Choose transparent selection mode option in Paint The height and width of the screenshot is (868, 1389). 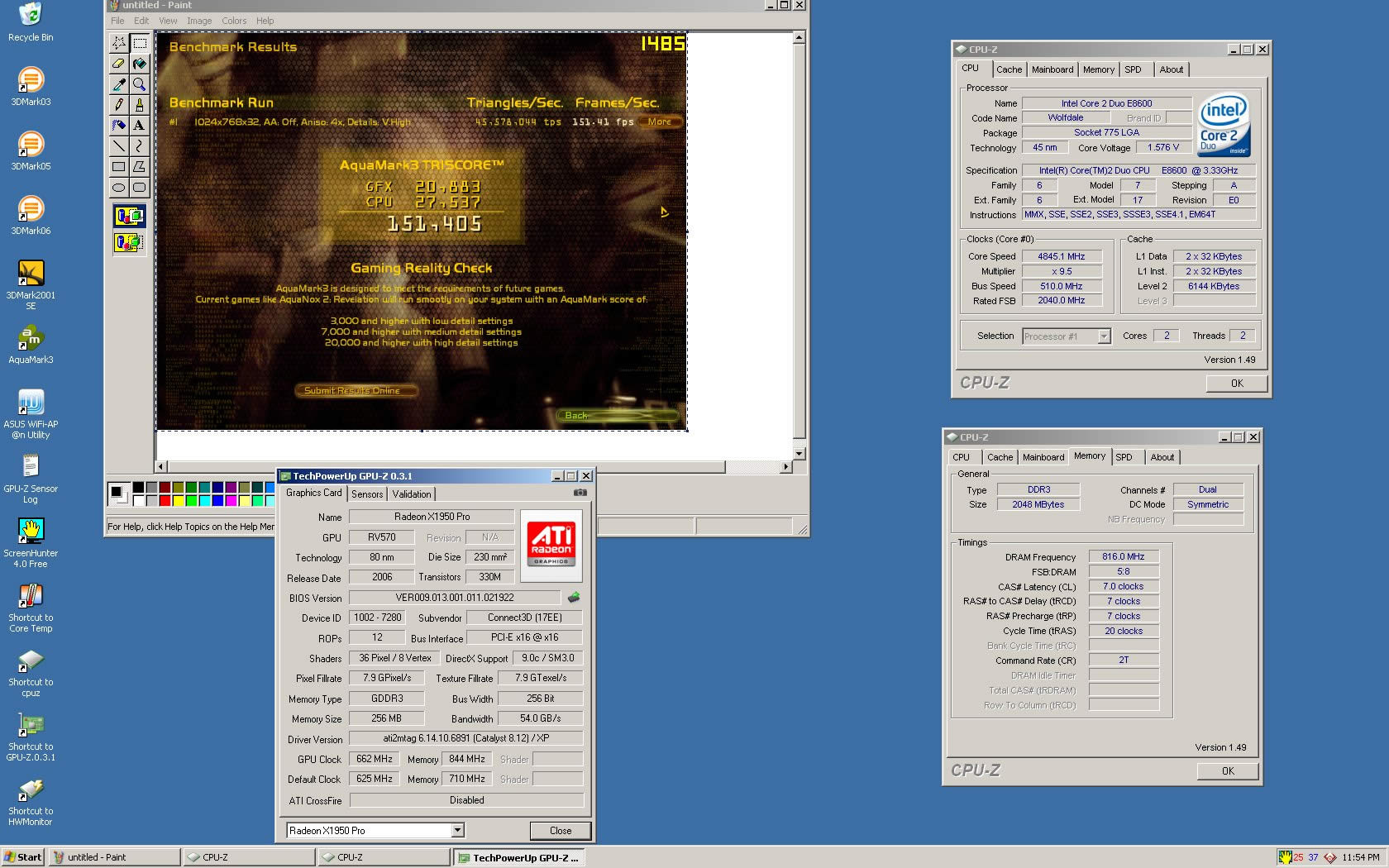tap(129, 242)
